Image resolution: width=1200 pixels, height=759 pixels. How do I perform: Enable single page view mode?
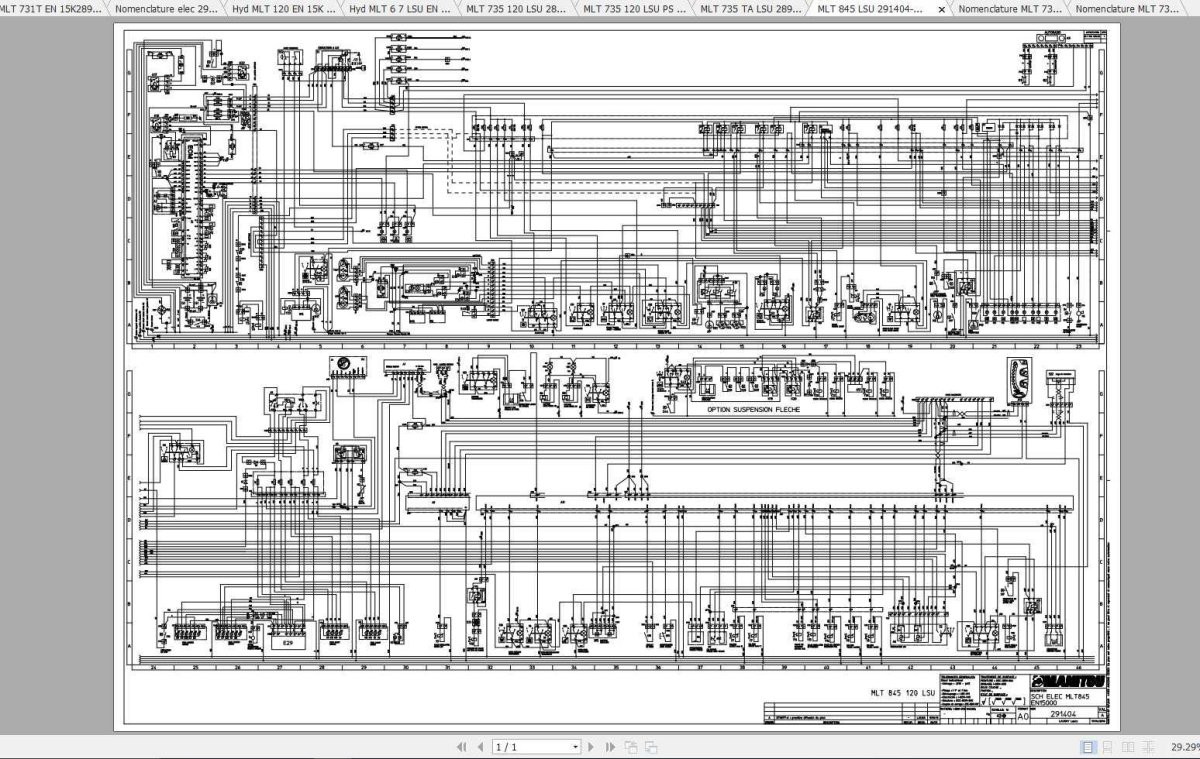click(x=1089, y=747)
